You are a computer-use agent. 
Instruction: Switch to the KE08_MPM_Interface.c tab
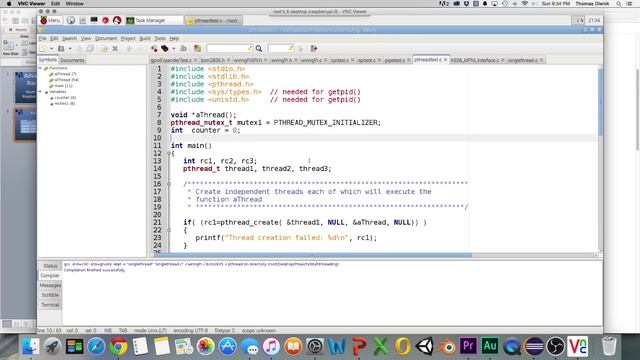475,60
